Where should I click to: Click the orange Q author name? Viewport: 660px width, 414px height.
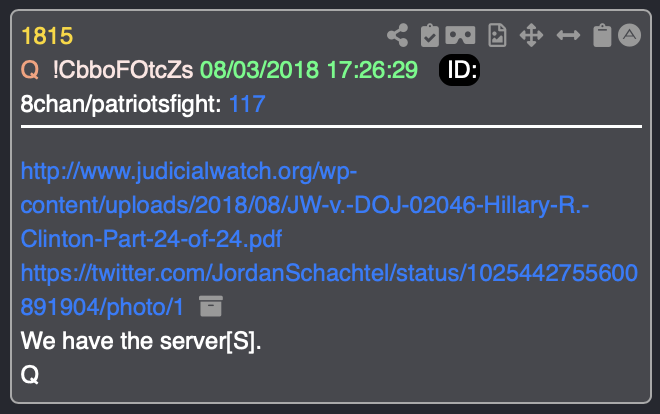tap(30, 70)
